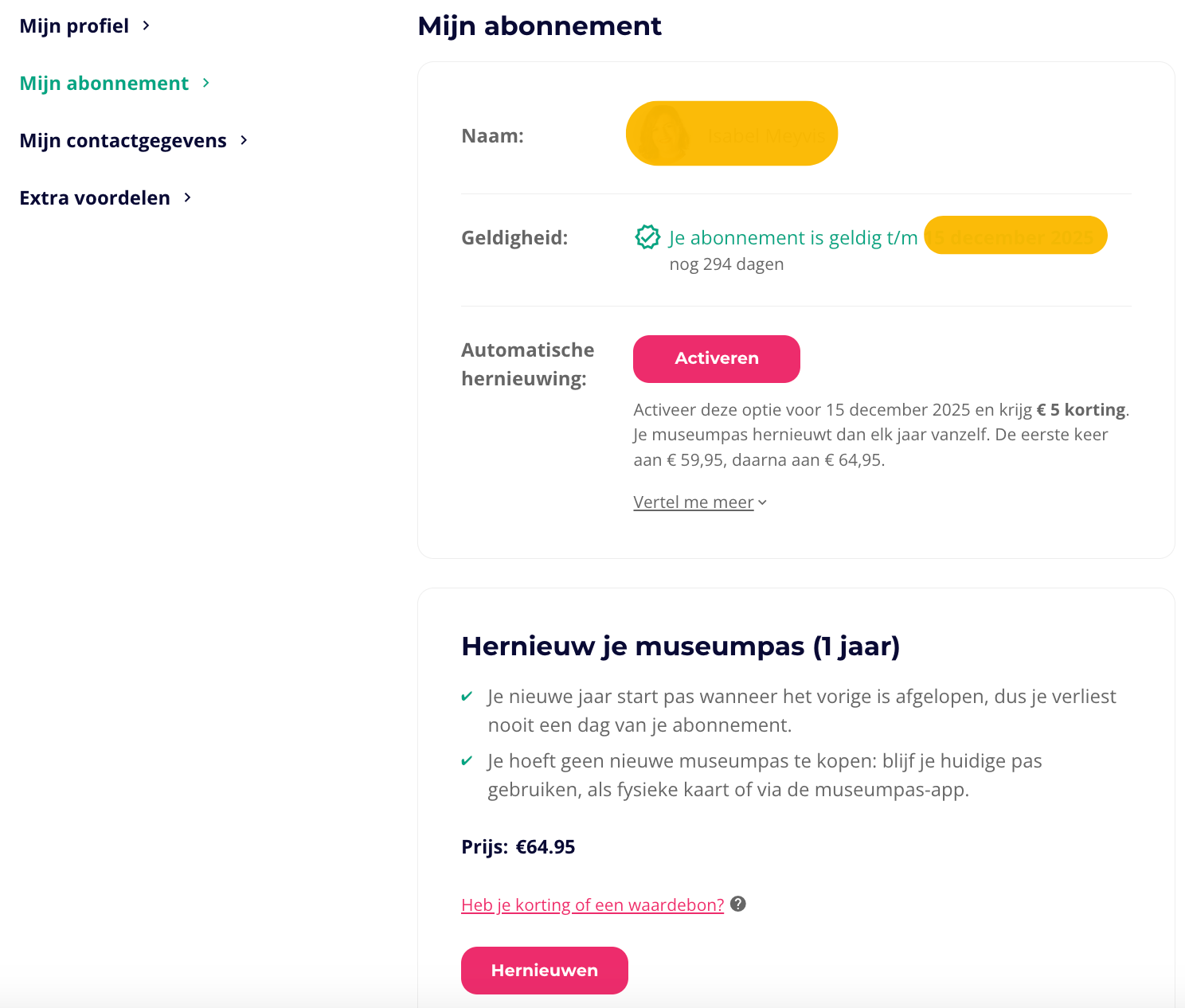Select the Mijn abonnement sidebar item
Screen dimensions: 1185x1008
[x=104, y=84]
